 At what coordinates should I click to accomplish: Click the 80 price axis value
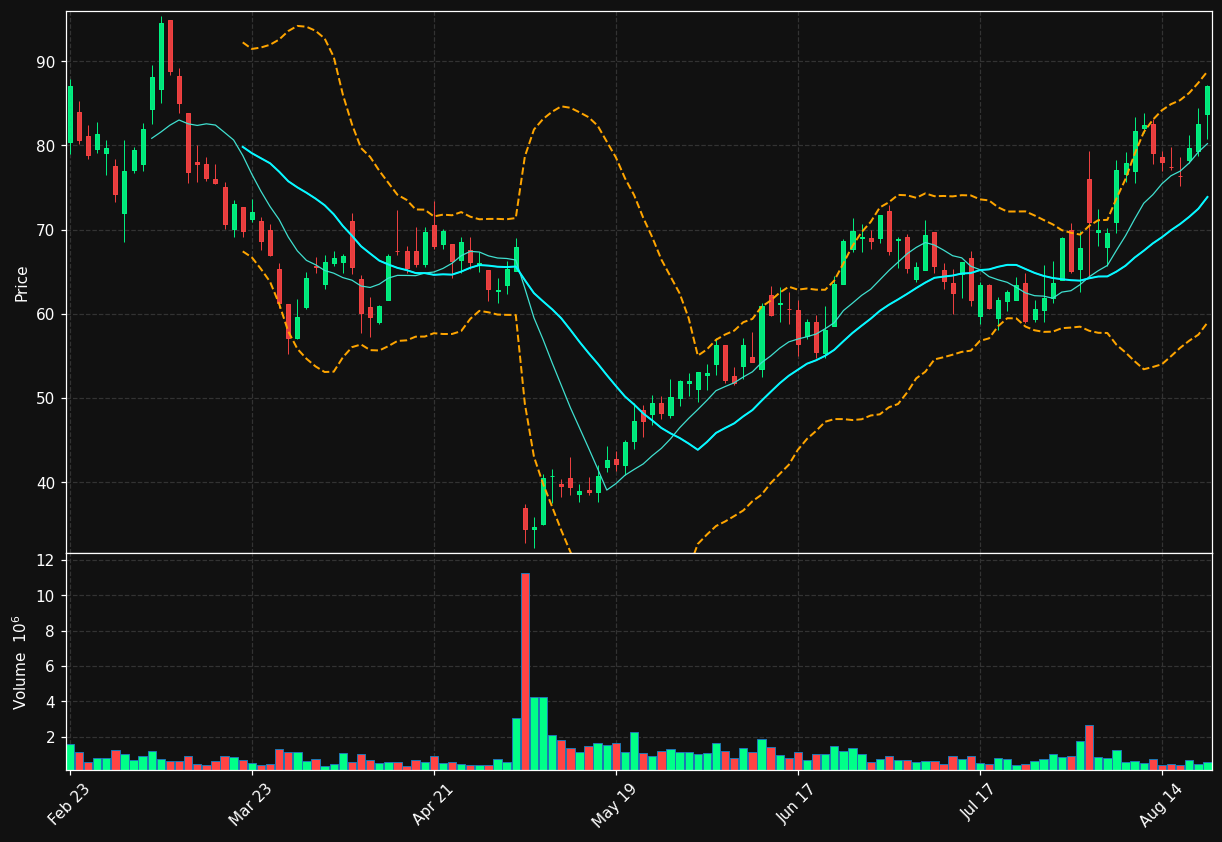click(46, 146)
